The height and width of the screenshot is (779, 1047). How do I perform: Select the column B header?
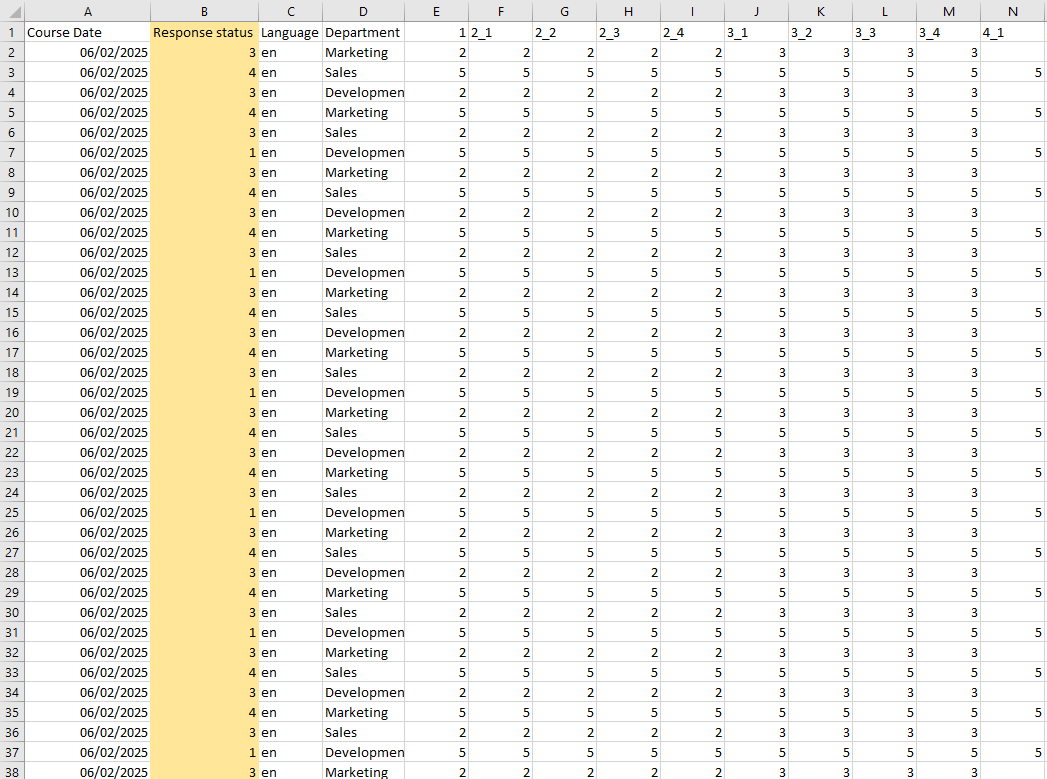click(x=204, y=11)
